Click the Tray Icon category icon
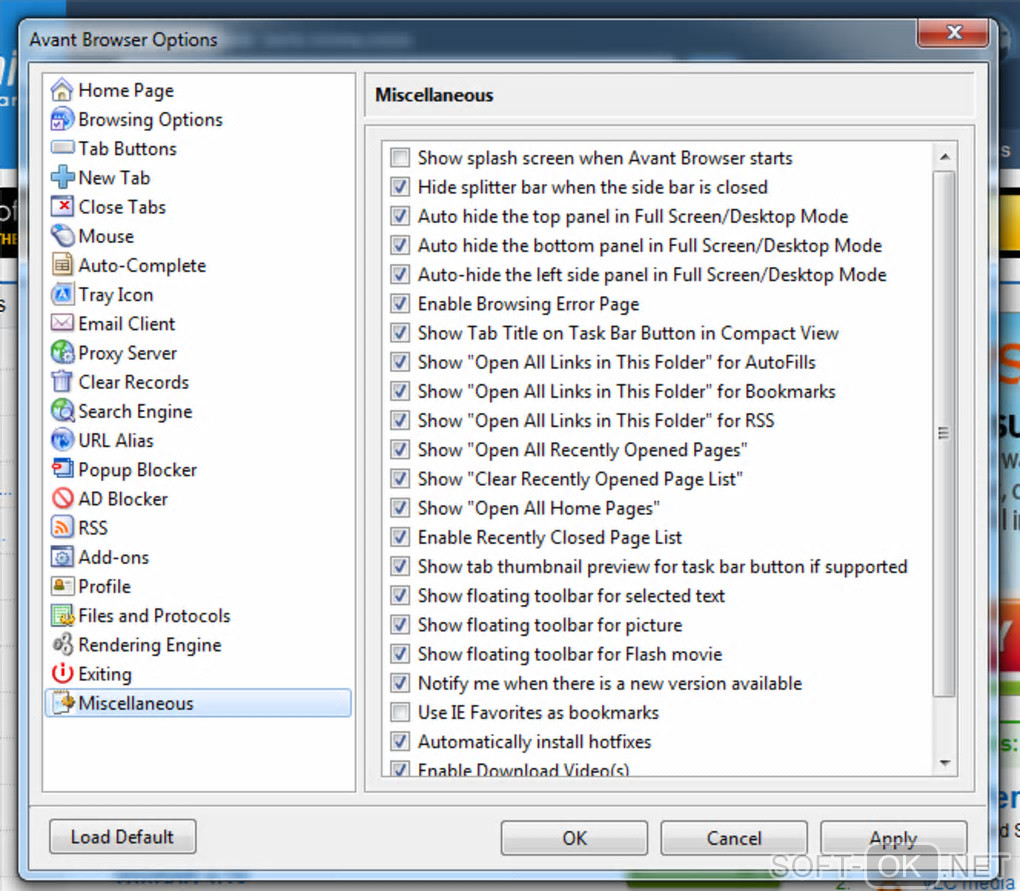The image size is (1020, 891). pos(62,294)
